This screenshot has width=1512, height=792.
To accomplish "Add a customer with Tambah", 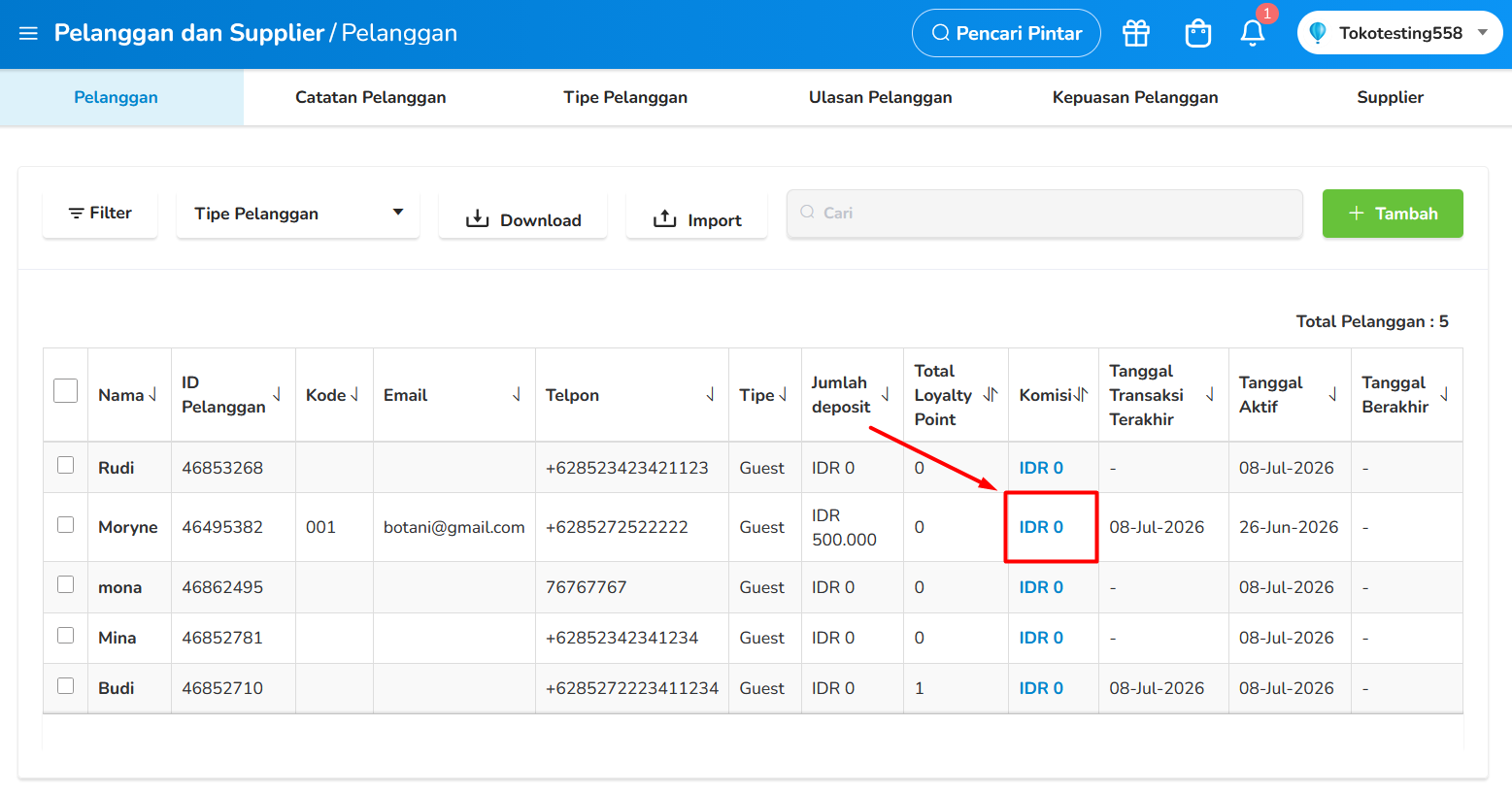I will (1393, 214).
